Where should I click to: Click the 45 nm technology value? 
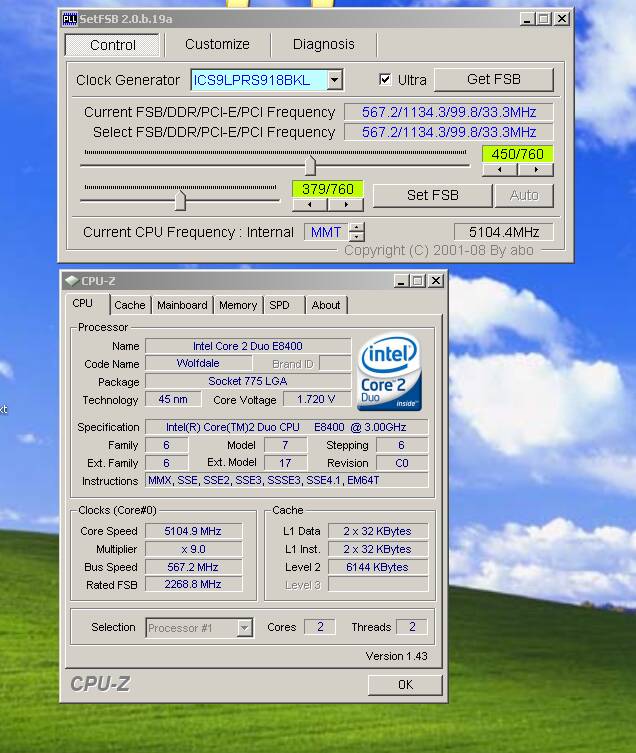pos(173,399)
